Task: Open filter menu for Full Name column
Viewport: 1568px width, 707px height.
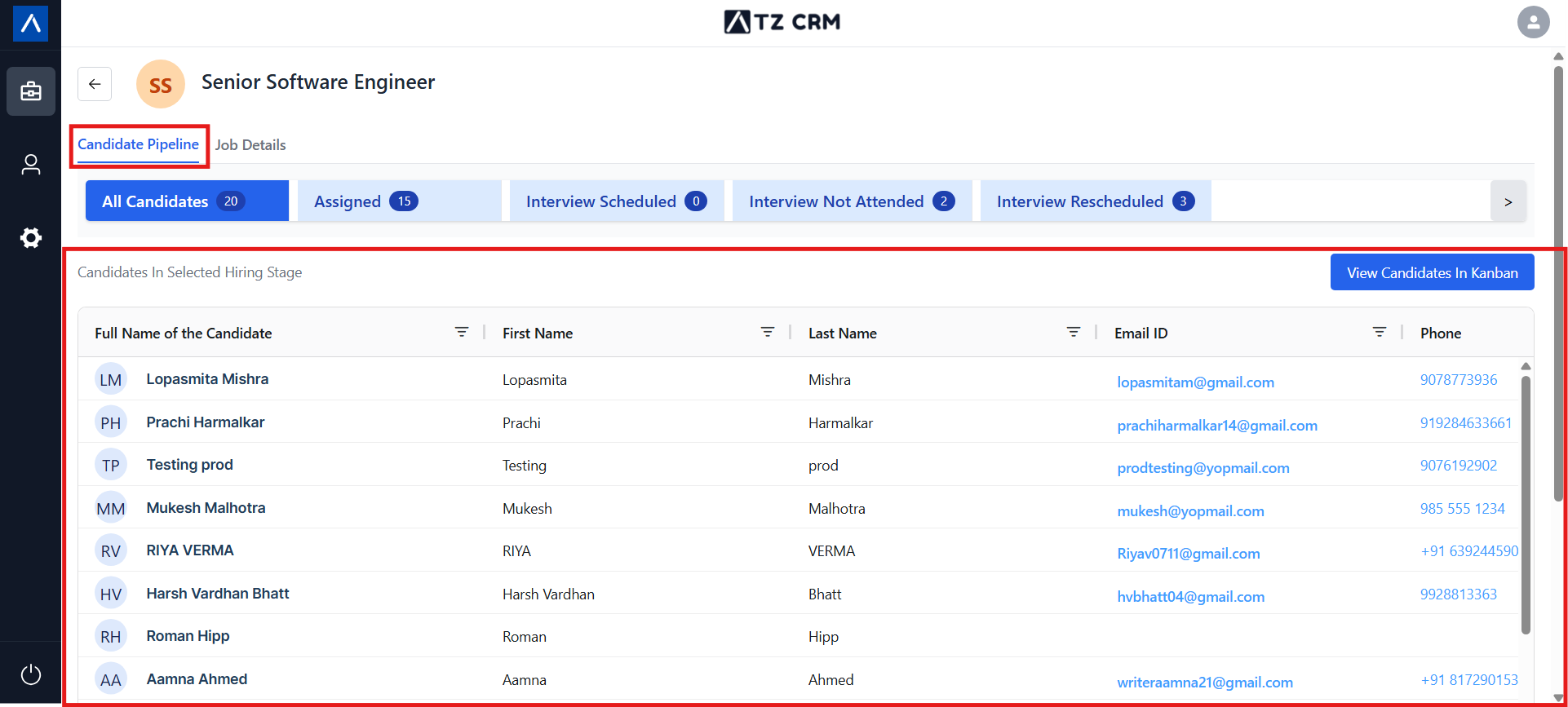Action: click(x=462, y=332)
